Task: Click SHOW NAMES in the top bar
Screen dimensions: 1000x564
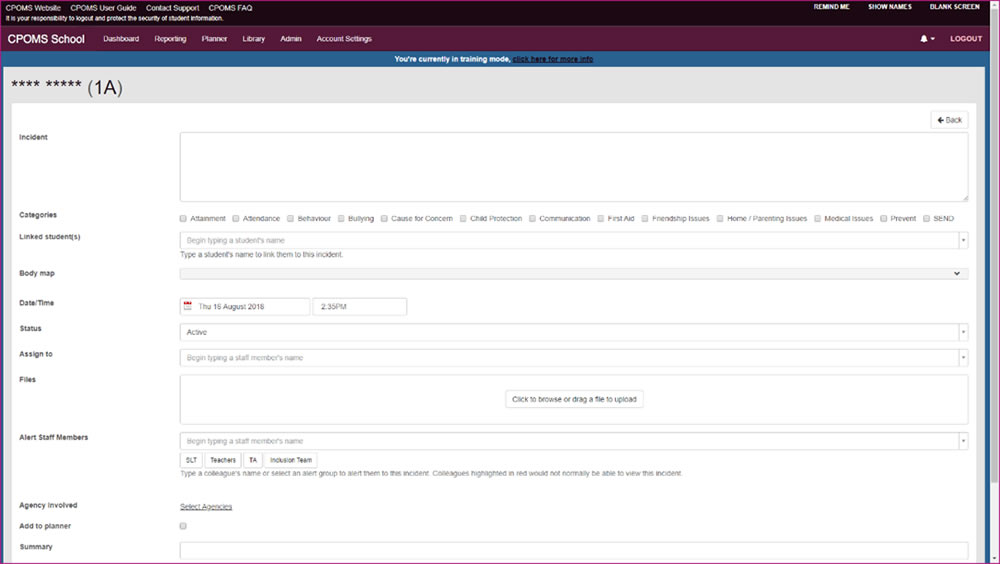Action: pyautogui.click(x=890, y=7)
